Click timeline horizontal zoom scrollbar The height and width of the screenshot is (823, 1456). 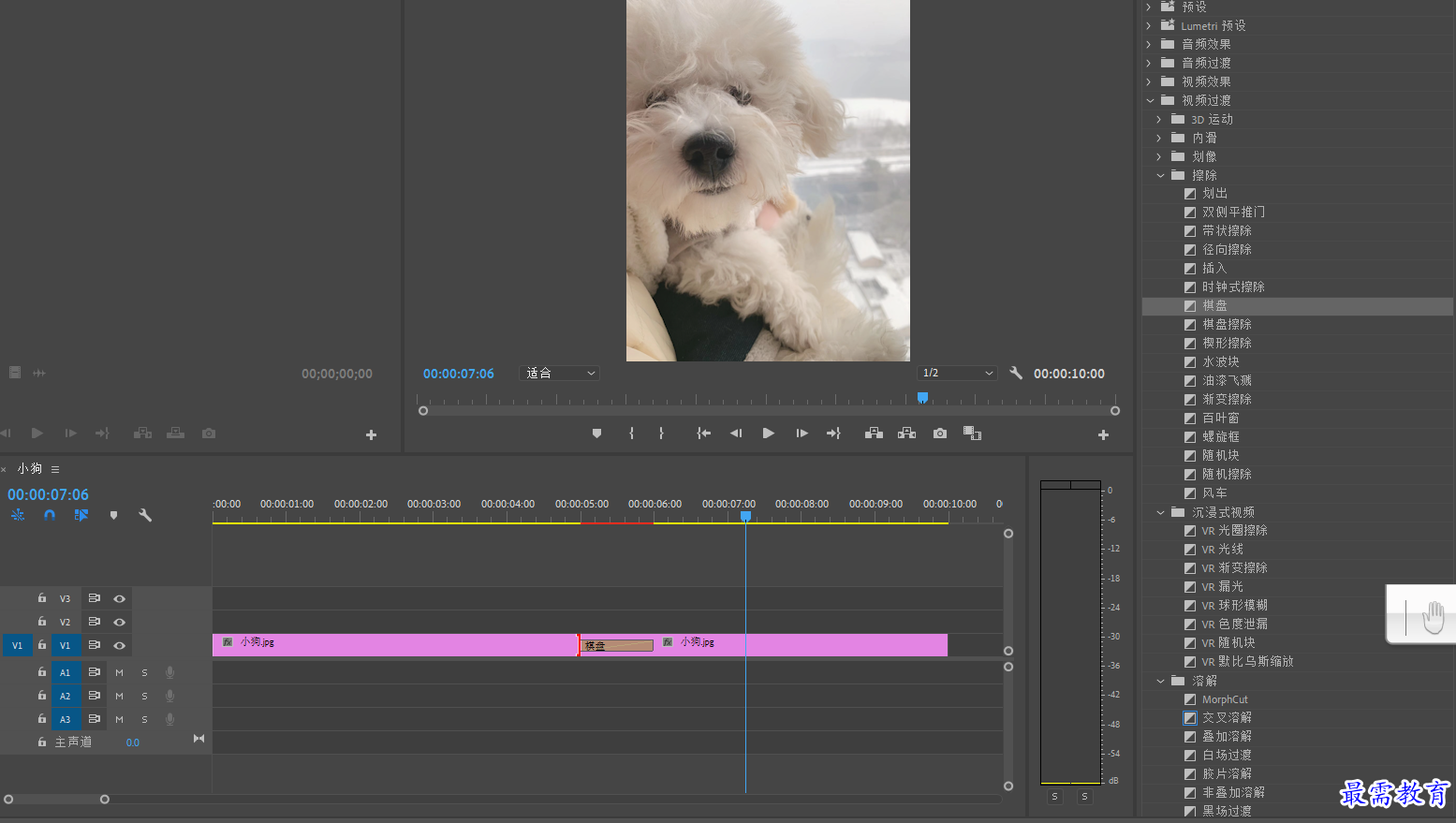[x=56, y=799]
